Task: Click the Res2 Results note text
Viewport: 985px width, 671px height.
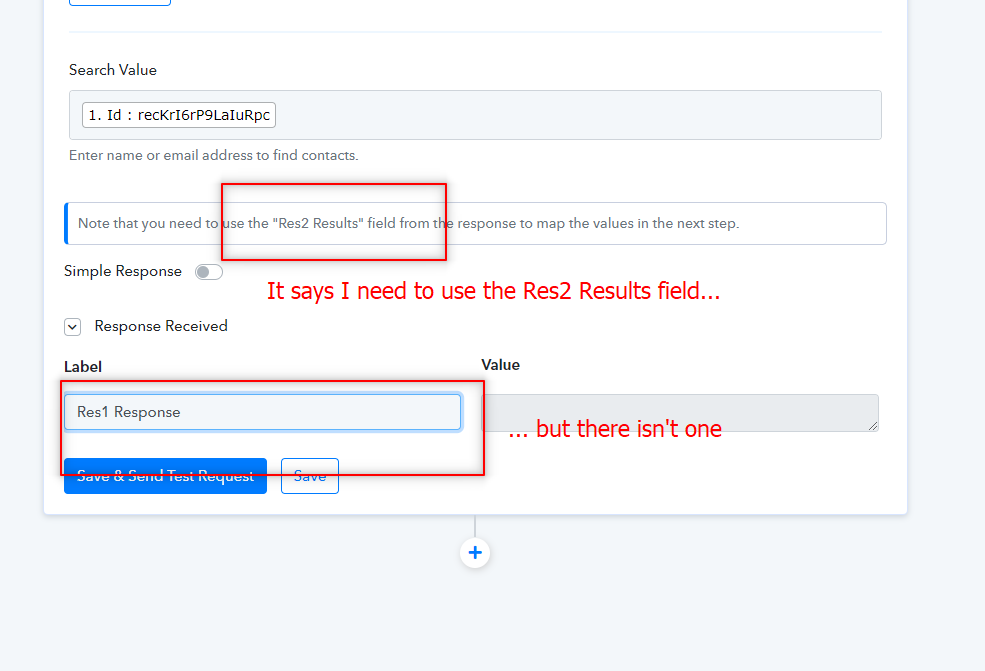Action: tap(408, 224)
